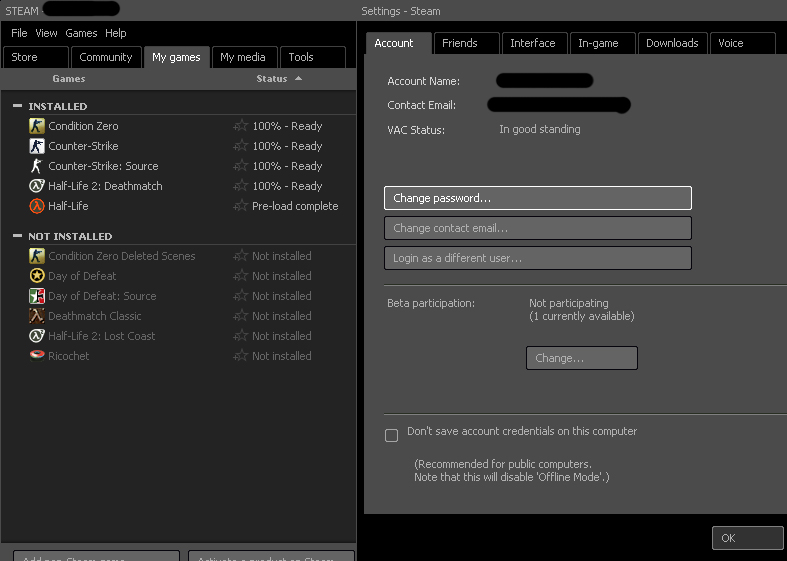Collapse the NOT INSTALLED games group

point(18,236)
